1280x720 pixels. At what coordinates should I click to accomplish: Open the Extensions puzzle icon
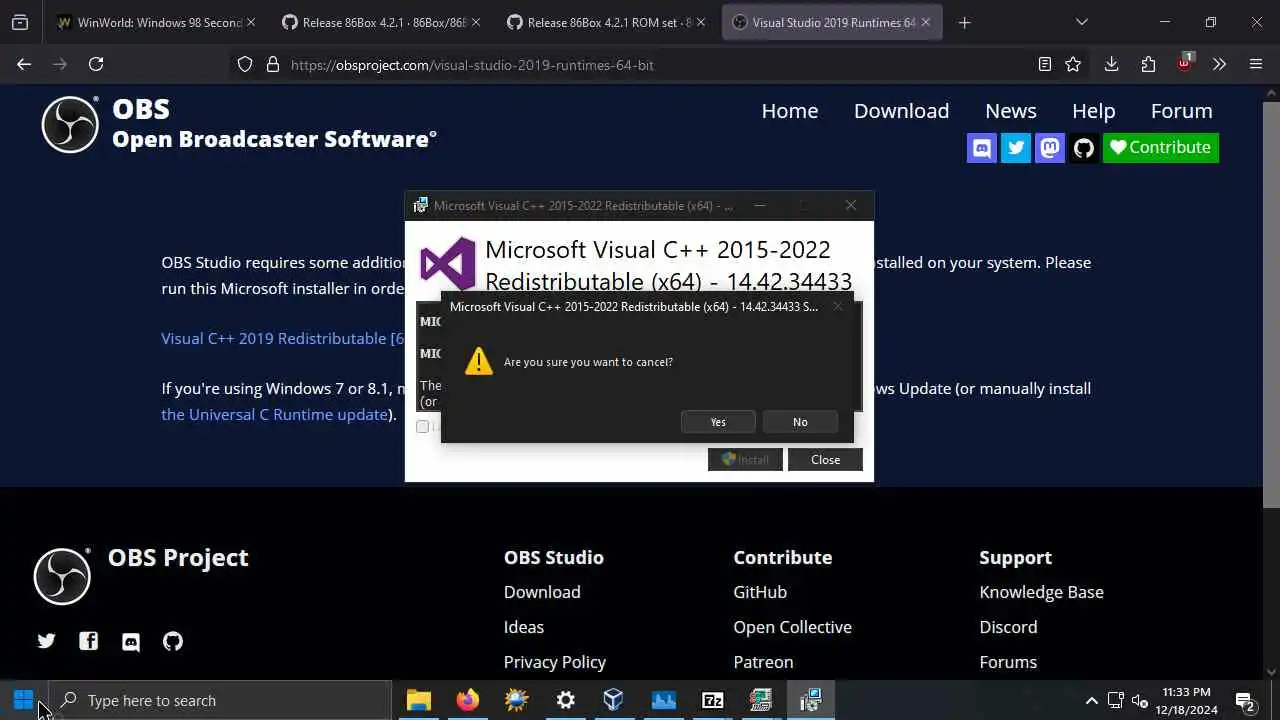pos(1148,64)
